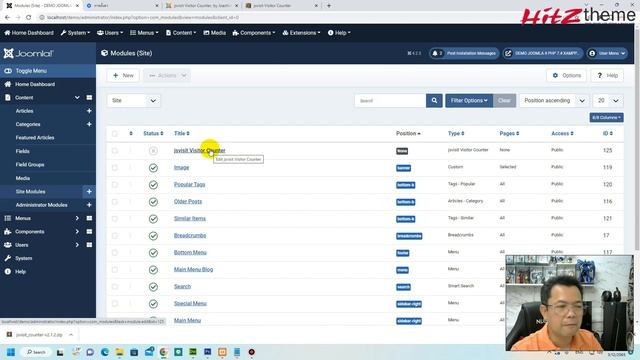Open the Actions dropdown
The image size is (640, 360).
click(x=167, y=76)
